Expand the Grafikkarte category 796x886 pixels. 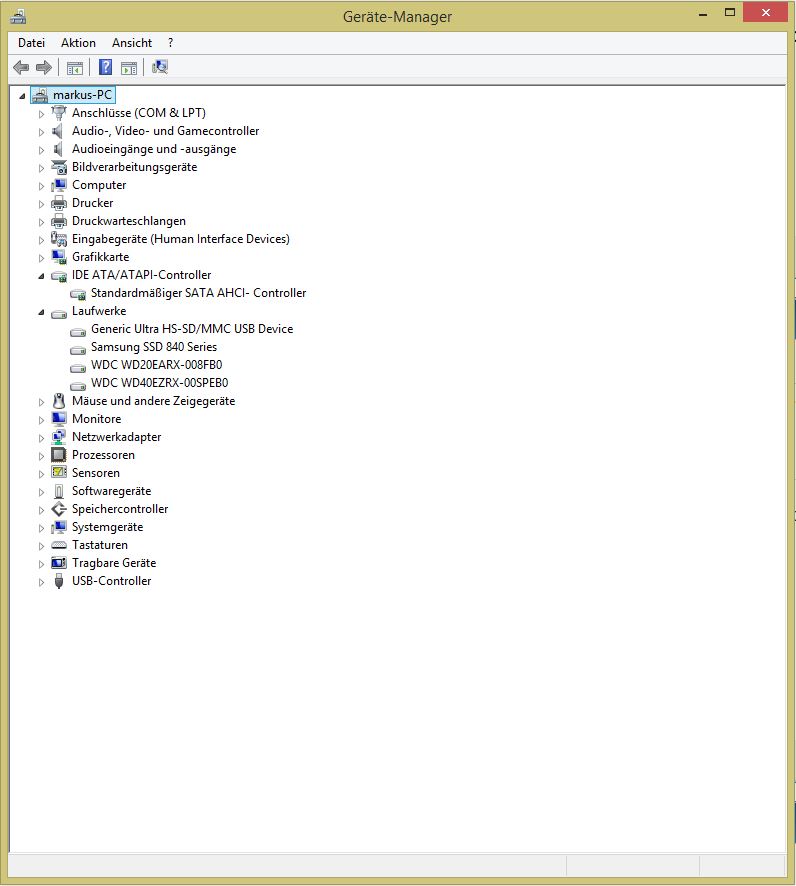pyautogui.click(x=41, y=258)
